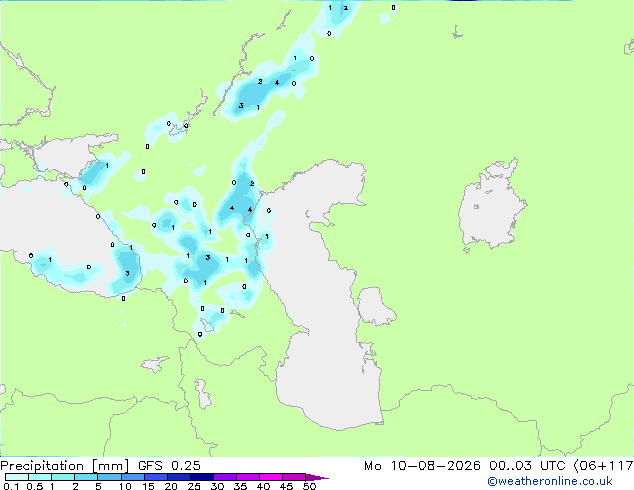Select the 'GFS 0.25' model label

pyautogui.click(x=169, y=466)
